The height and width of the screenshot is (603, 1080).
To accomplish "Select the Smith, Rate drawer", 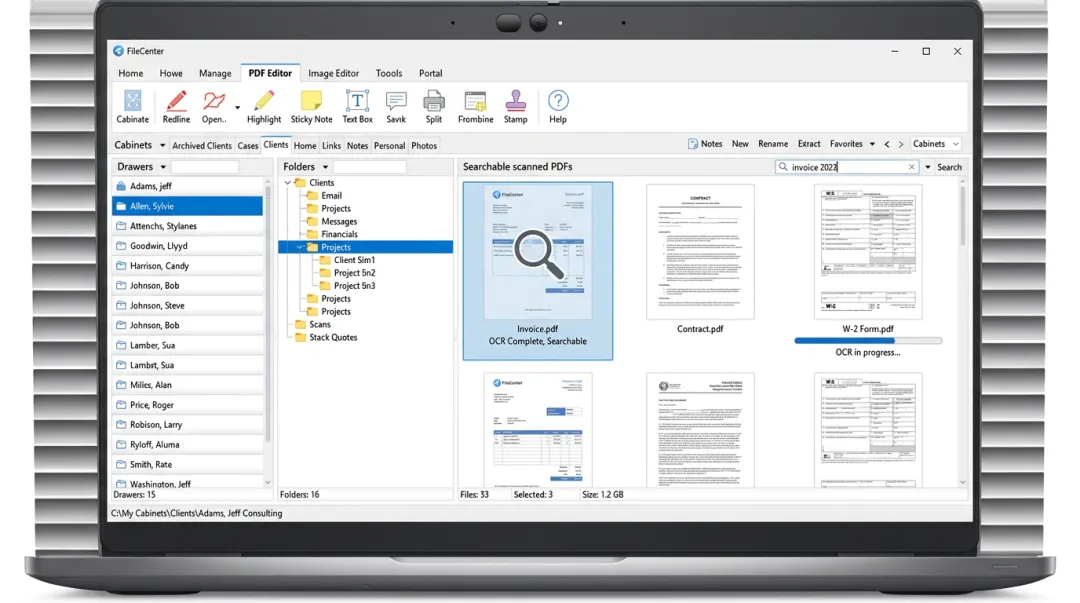I will [x=187, y=465].
